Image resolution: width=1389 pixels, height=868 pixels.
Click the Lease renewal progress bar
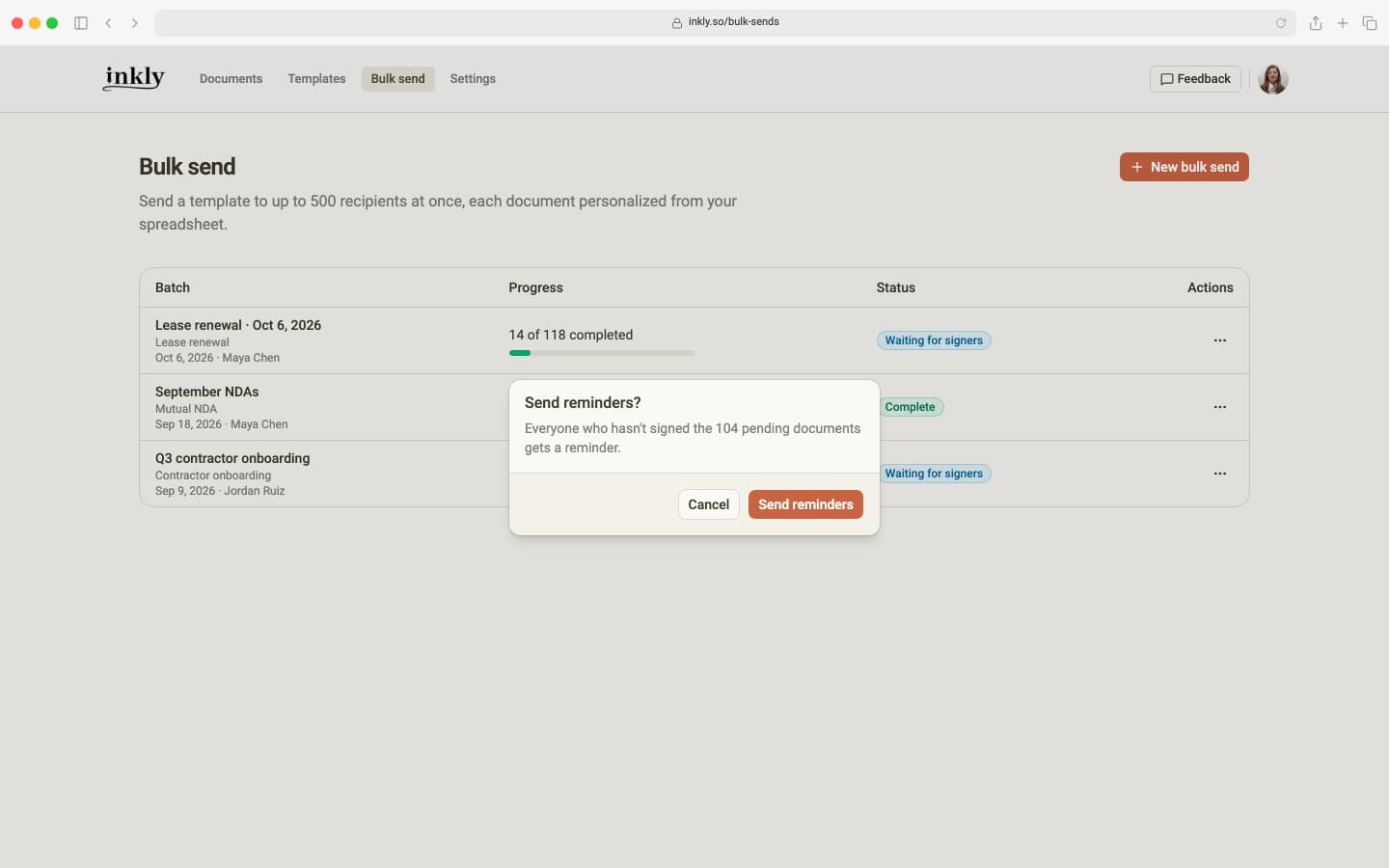tap(602, 353)
